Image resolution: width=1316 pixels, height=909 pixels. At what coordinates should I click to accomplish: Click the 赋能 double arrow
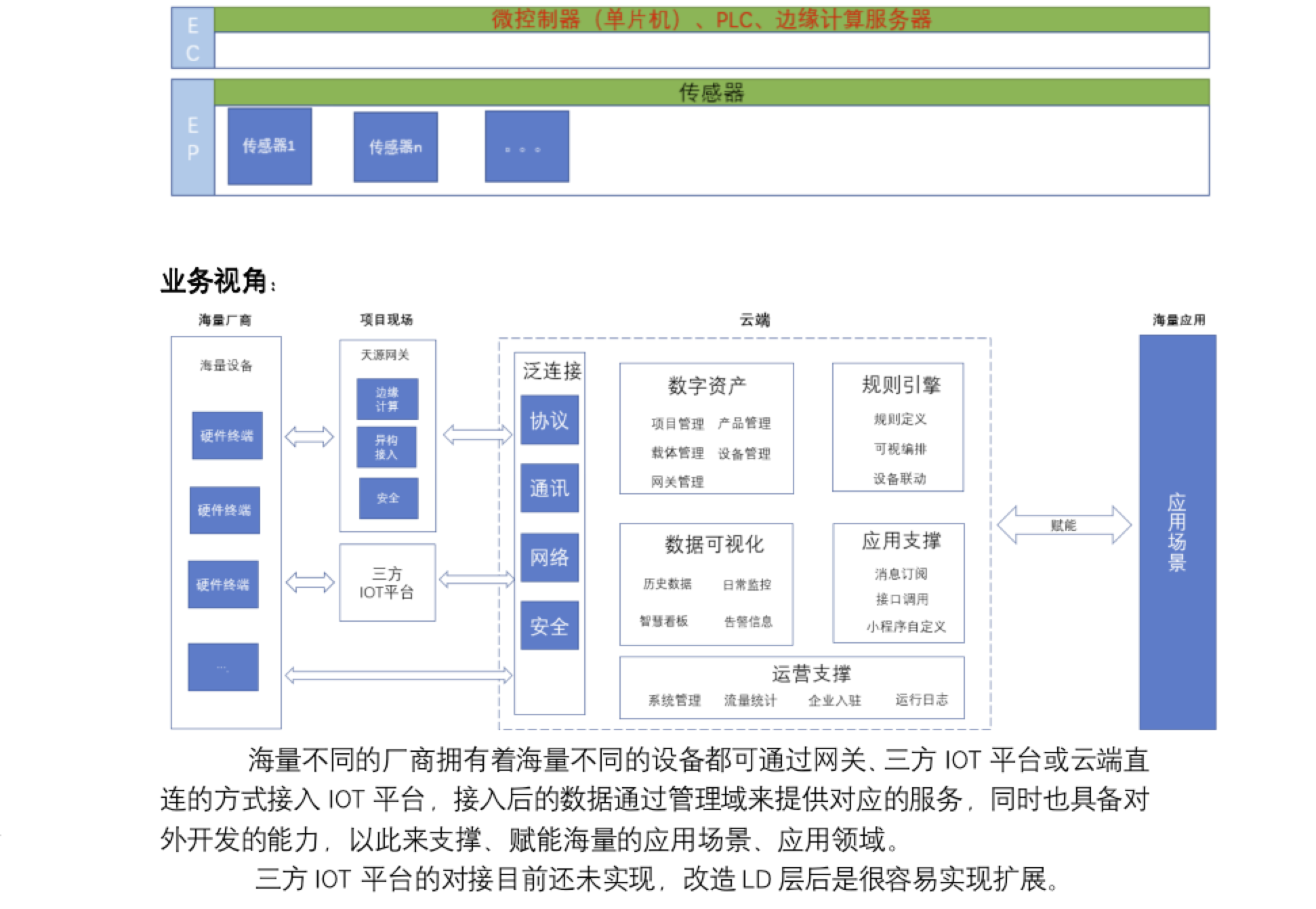click(x=1064, y=525)
